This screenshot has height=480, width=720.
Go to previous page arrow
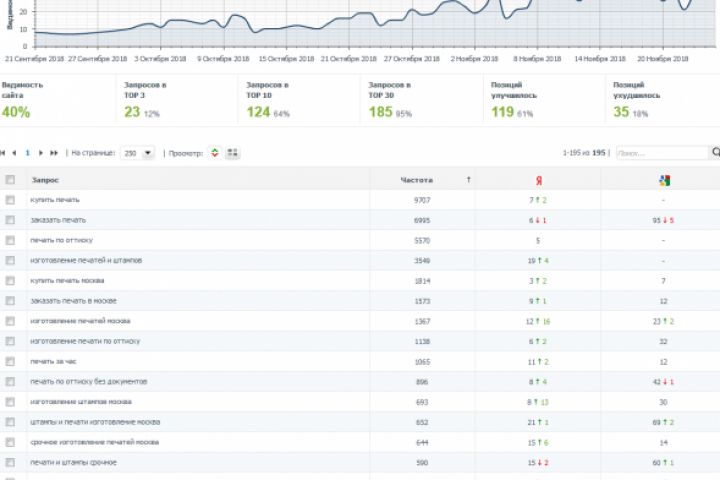[x=14, y=153]
